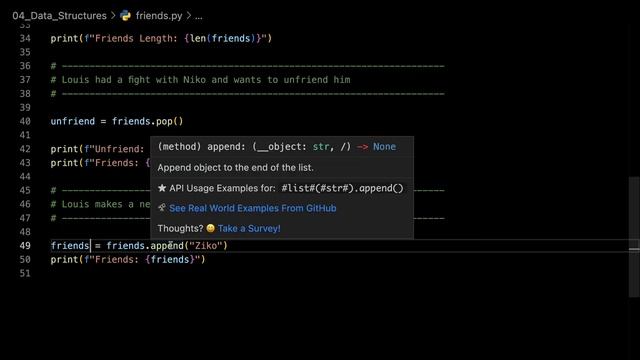640x360 pixels.
Task: Click the append method name on line 49
Action: [167, 246]
